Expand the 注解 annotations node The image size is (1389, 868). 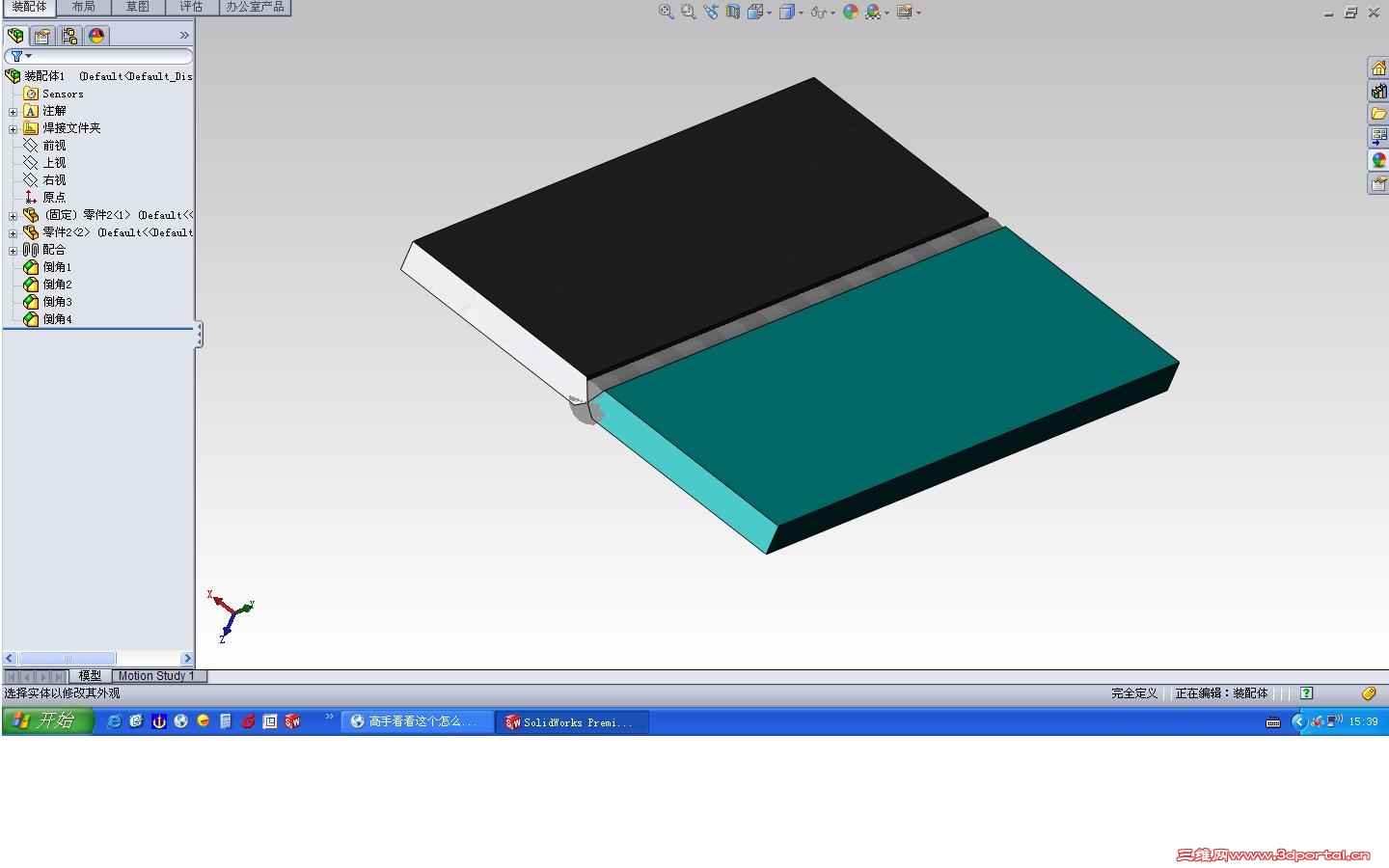coord(14,112)
